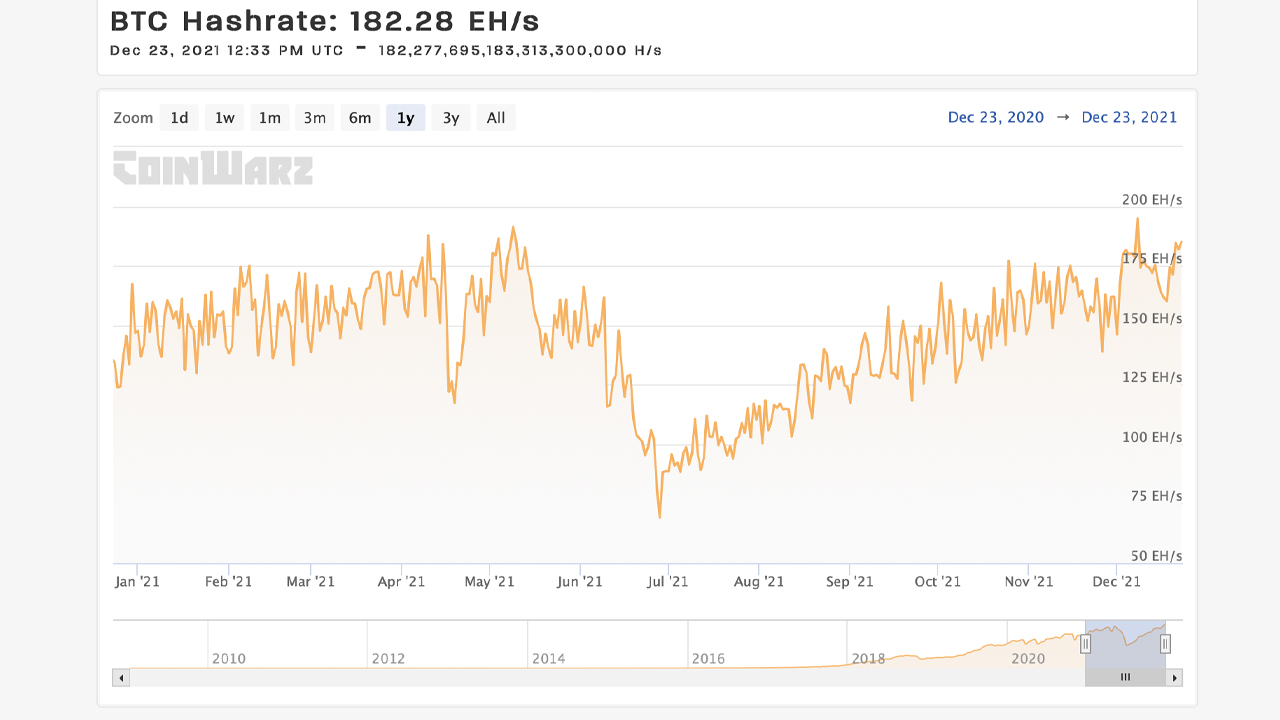Click the Zoom label
This screenshot has height=720, width=1280.
pyautogui.click(x=133, y=118)
